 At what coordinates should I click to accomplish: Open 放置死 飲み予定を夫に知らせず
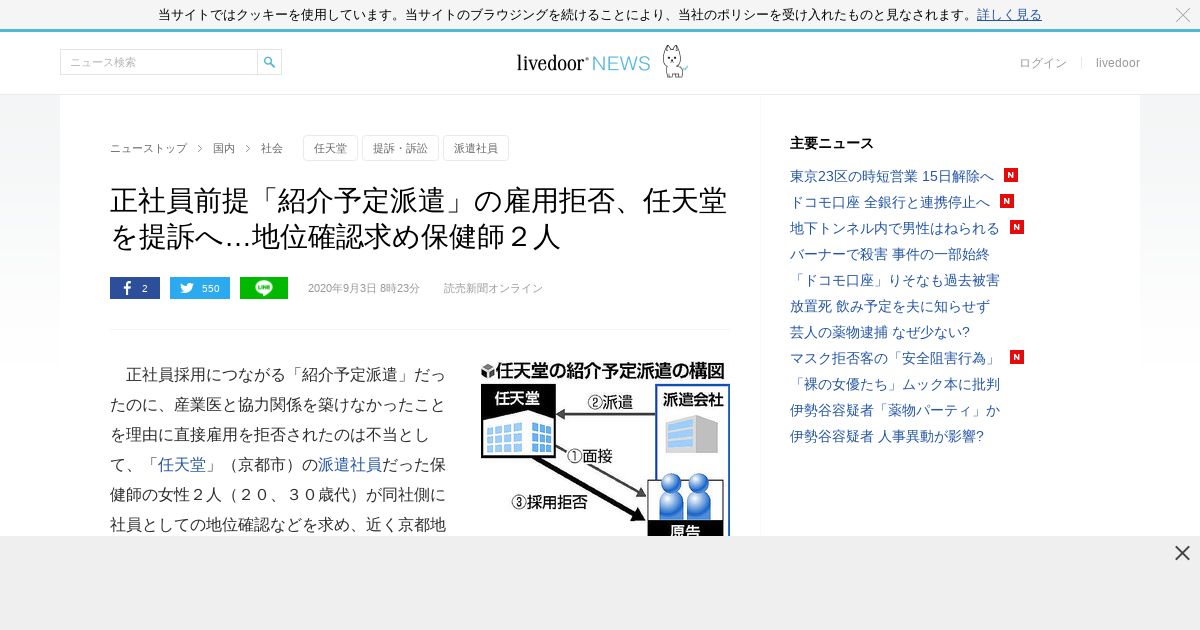tap(890, 306)
